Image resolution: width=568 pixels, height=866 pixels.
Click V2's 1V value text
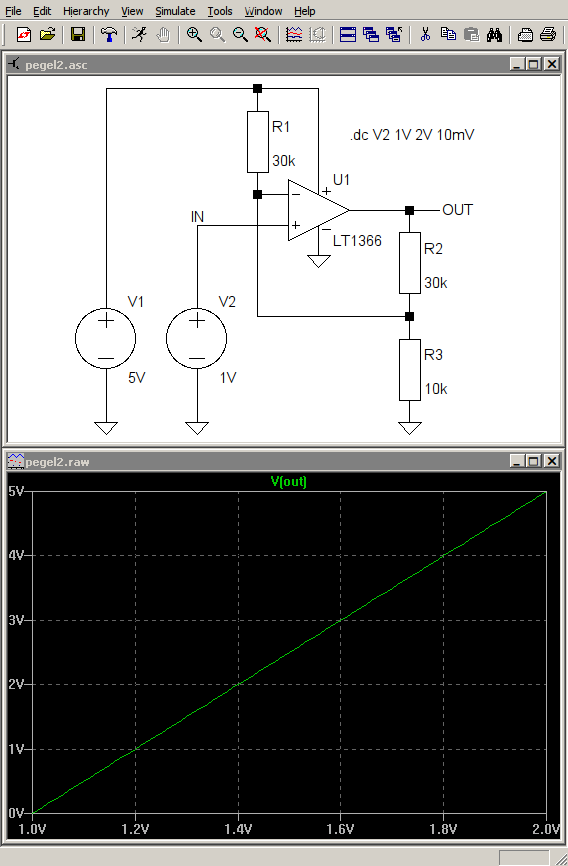pos(228,378)
